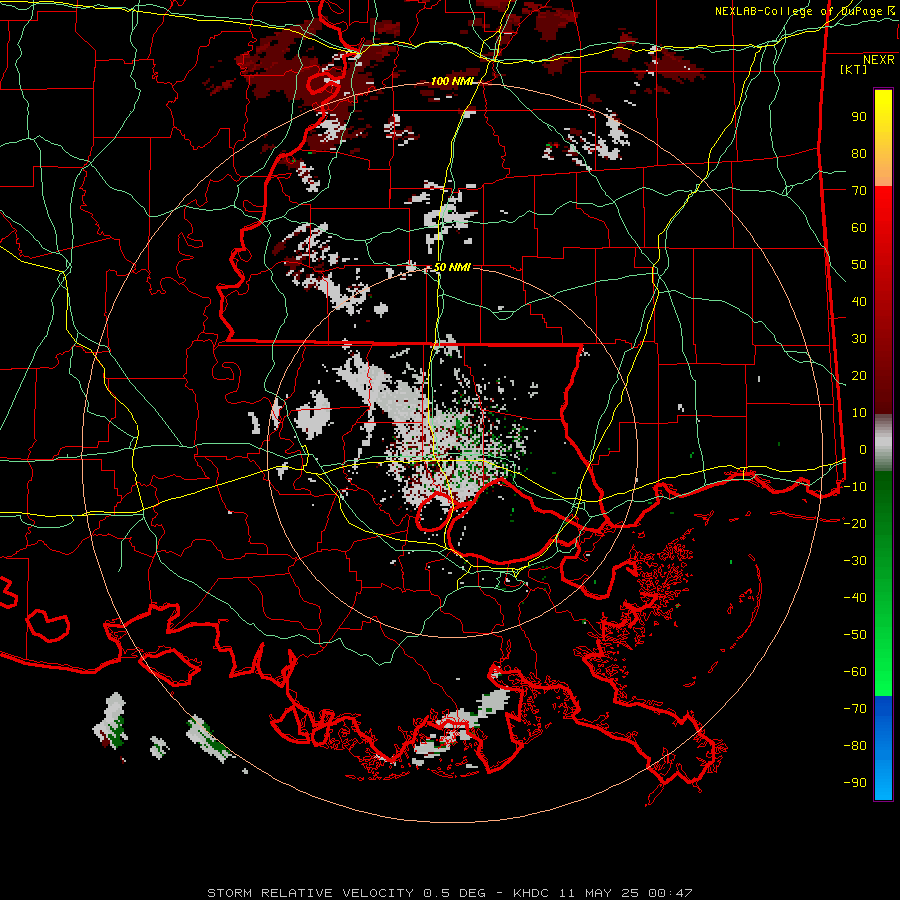Click the '50 NMI' range ring label
Image resolution: width=900 pixels, height=900 pixels.
click(x=452, y=267)
